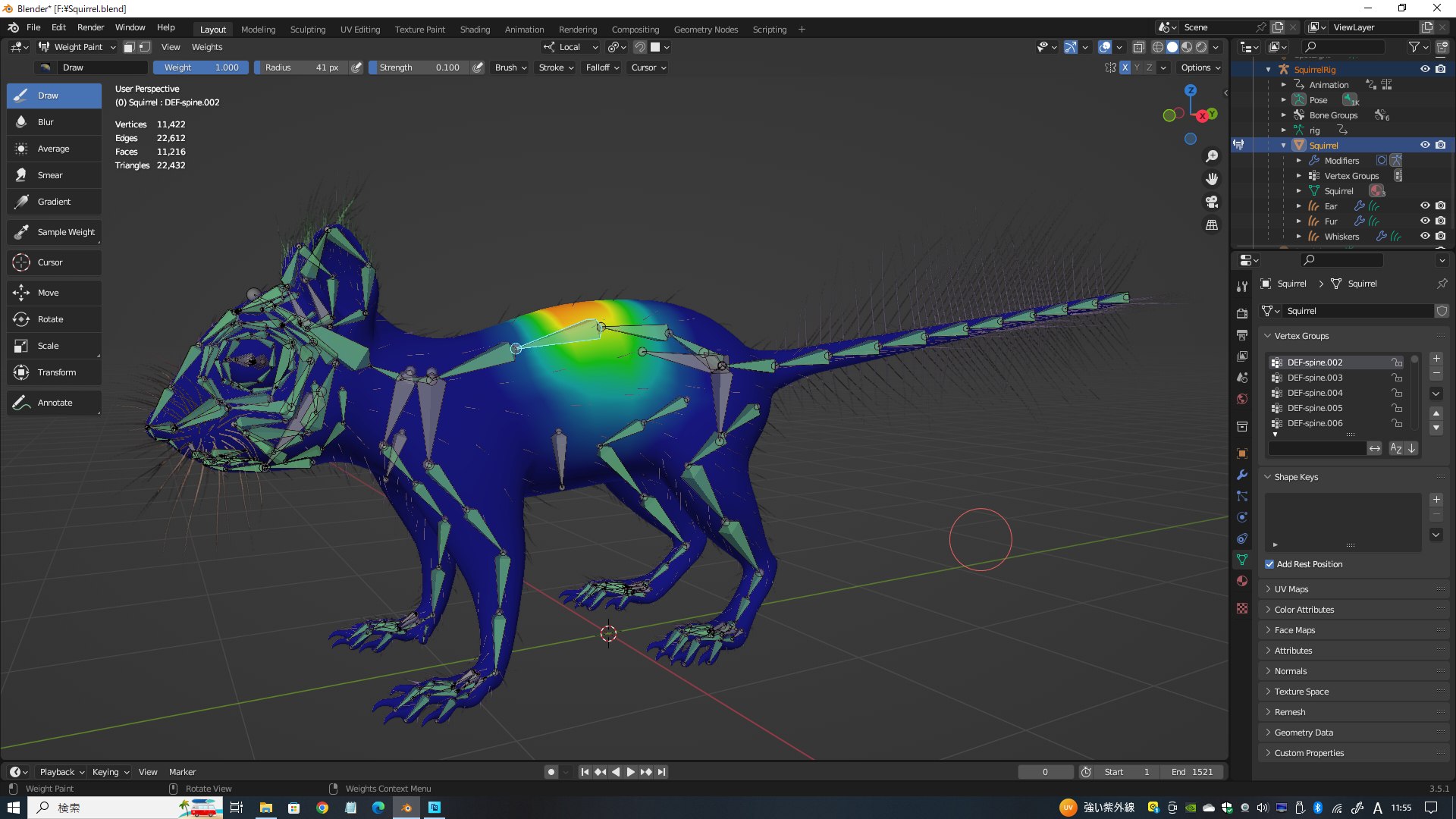Open the Falloff dropdown

[602, 67]
